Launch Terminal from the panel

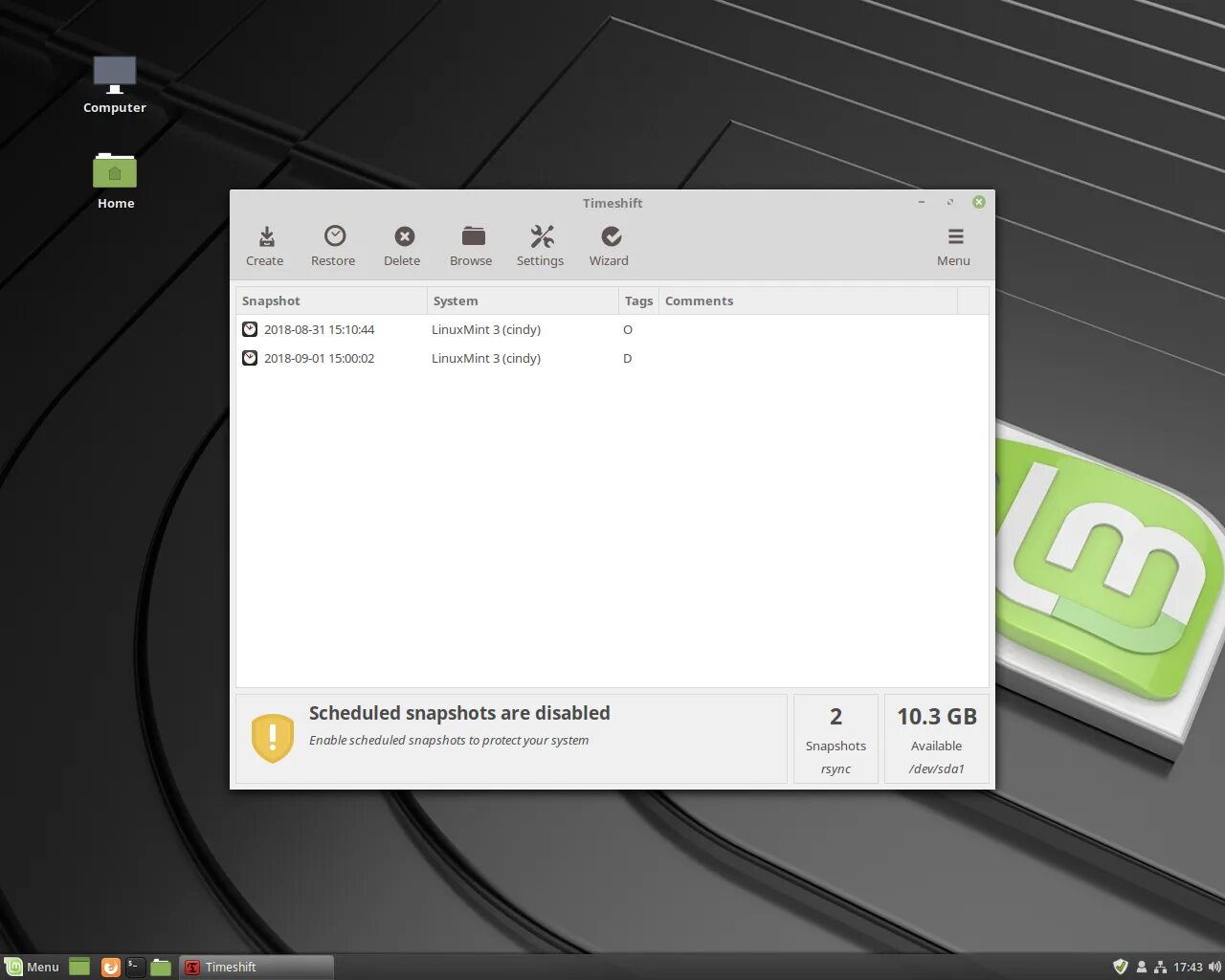(x=136, y=967)
